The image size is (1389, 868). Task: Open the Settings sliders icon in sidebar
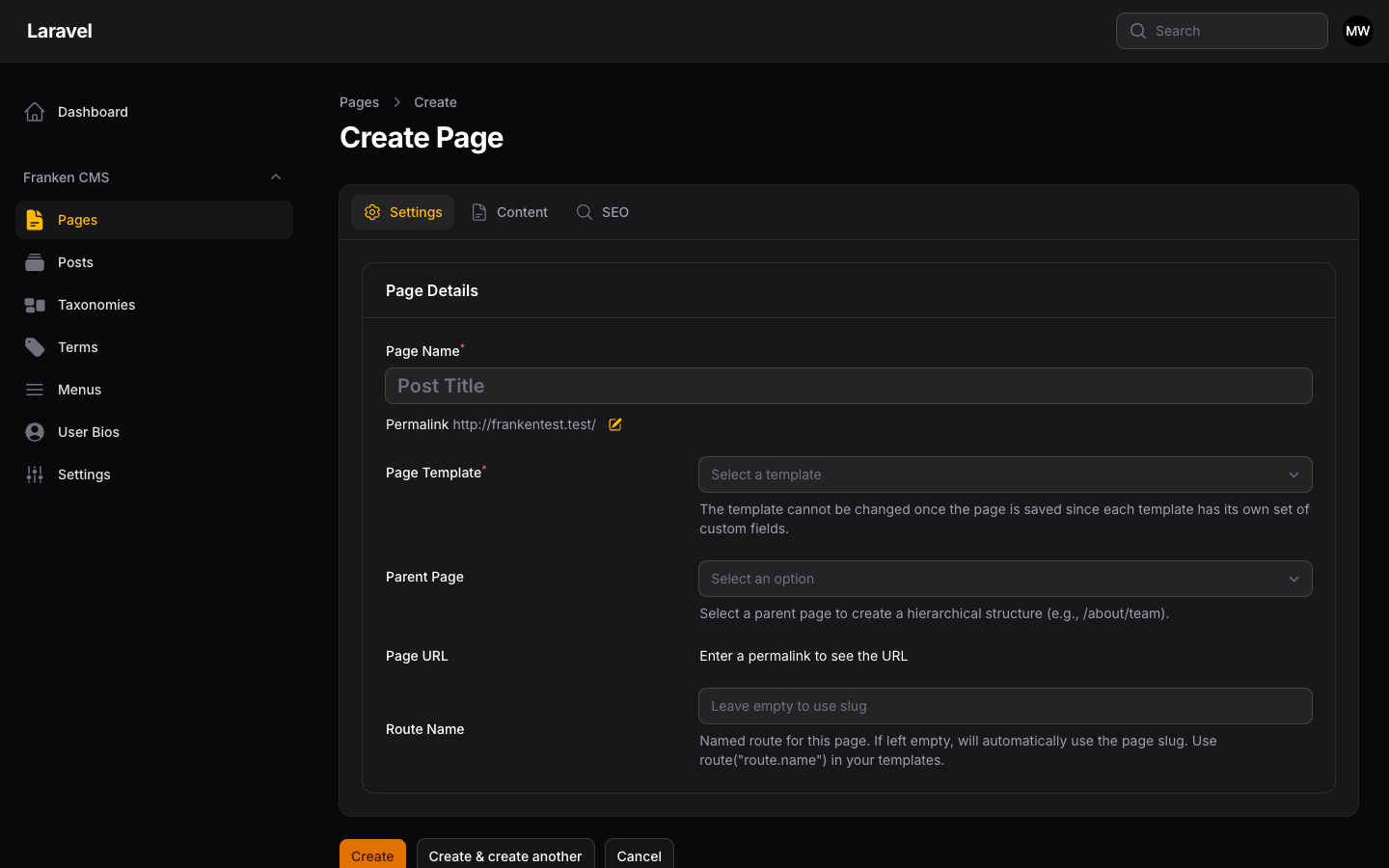[35, 475]
